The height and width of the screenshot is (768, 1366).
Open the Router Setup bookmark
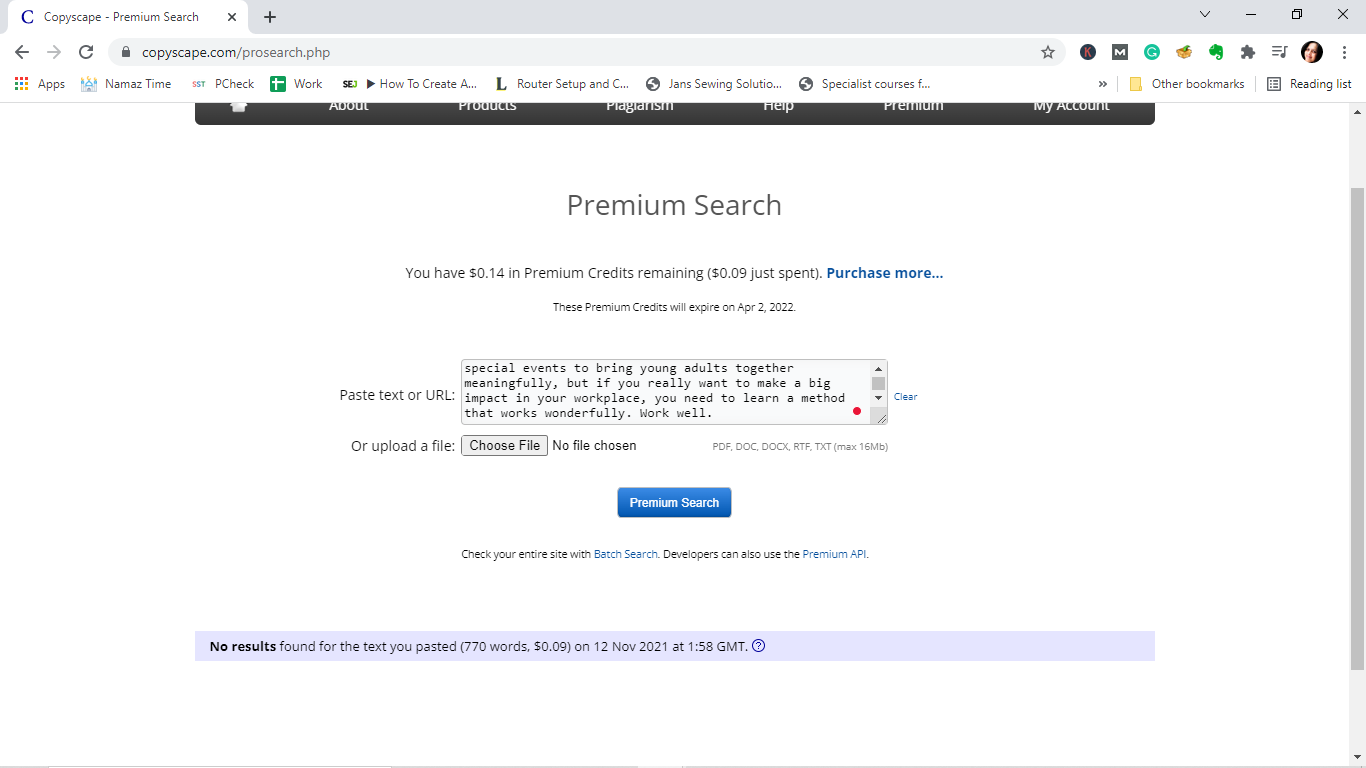[562, 84]
